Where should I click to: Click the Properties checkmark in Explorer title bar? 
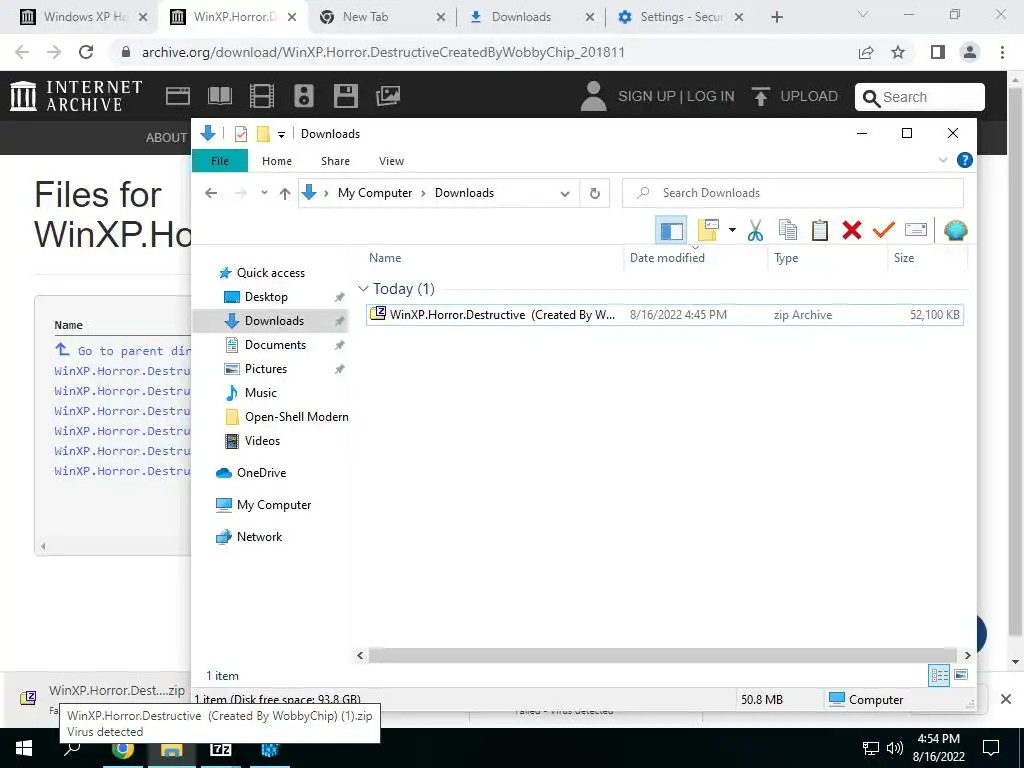(240, 134)
